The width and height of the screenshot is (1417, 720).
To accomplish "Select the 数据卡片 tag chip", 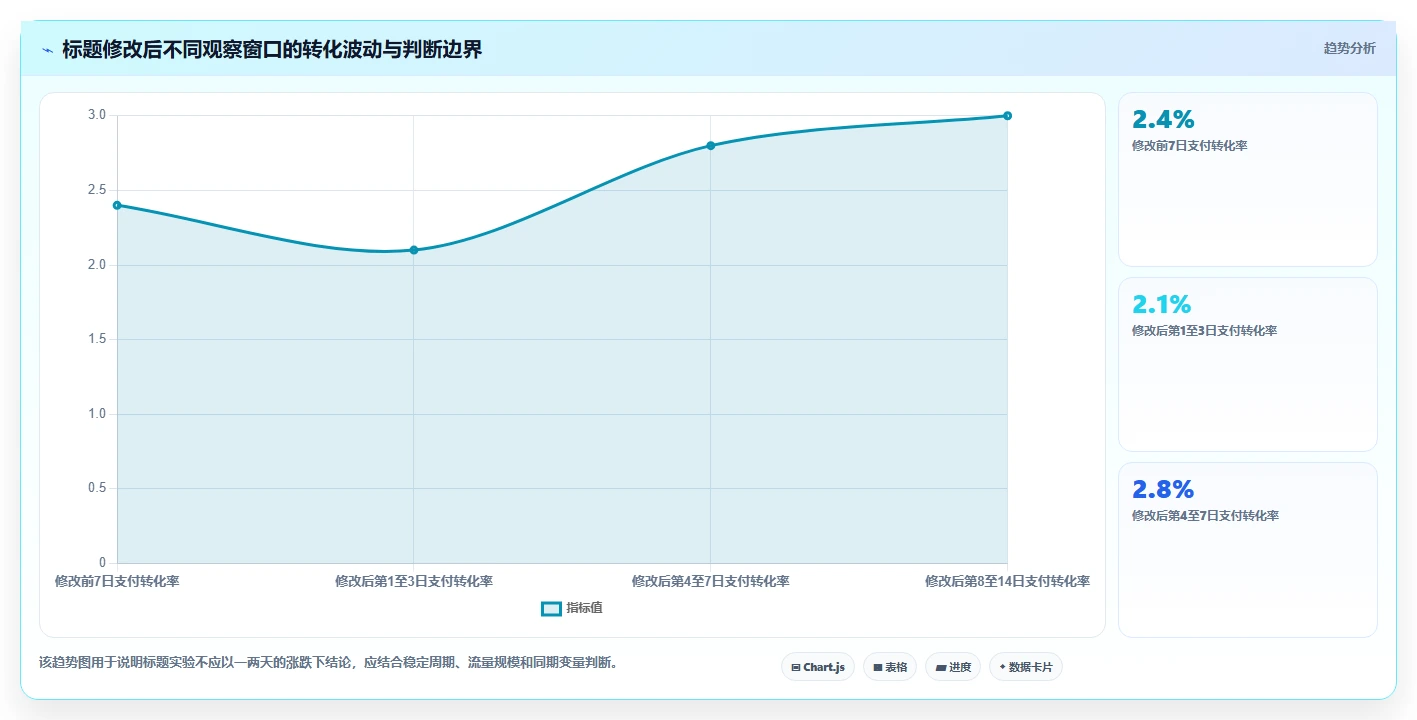I will coord(1026,667).
